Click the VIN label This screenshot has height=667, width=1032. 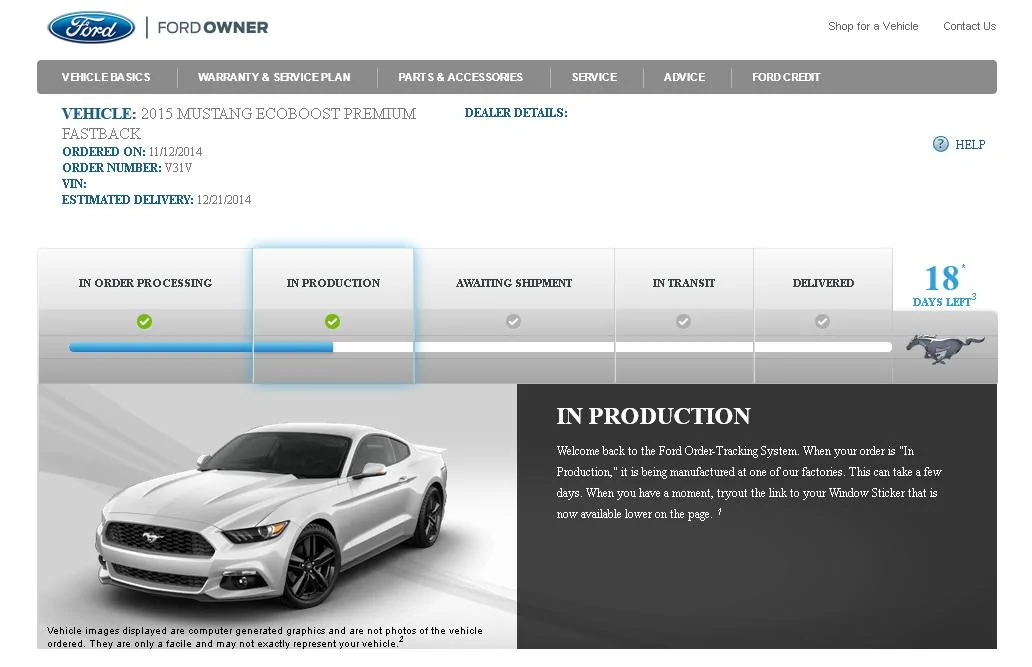(74, 184)
